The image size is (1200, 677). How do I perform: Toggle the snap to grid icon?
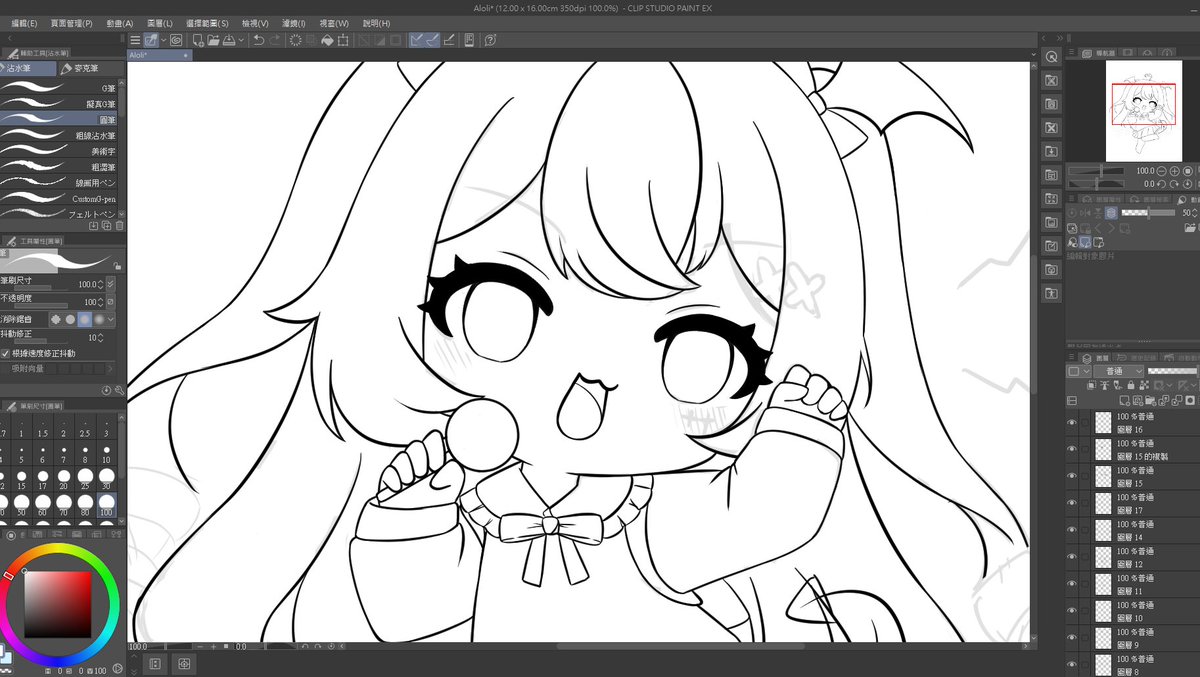point(449,40)
